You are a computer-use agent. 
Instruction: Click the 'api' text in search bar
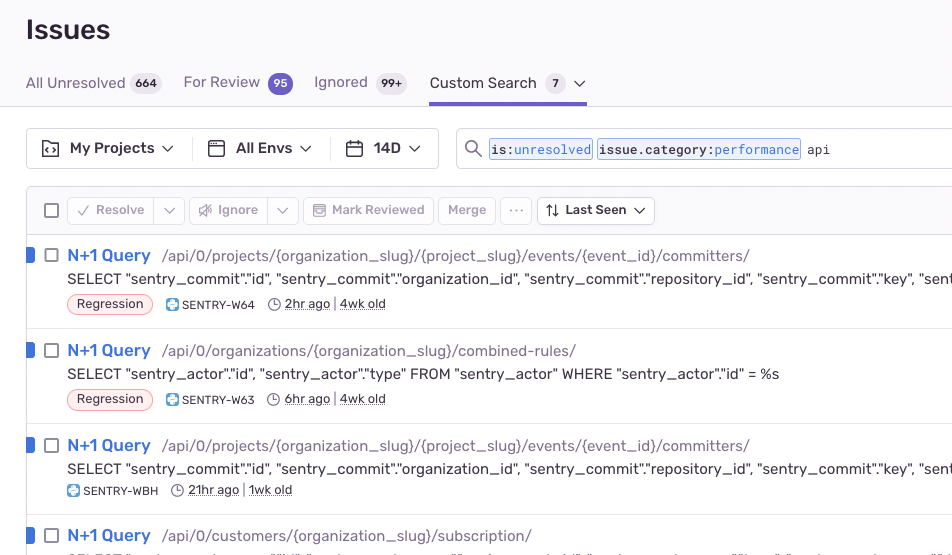click(x=818, y=150)
